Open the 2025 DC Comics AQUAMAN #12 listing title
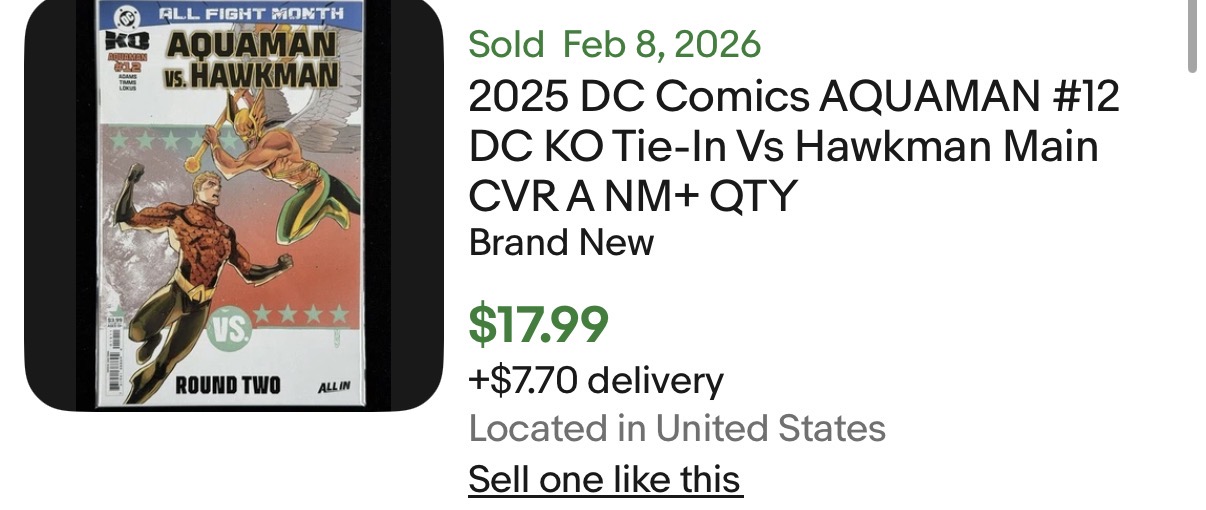Screen dimensions: 1206x510 [793, 147]
